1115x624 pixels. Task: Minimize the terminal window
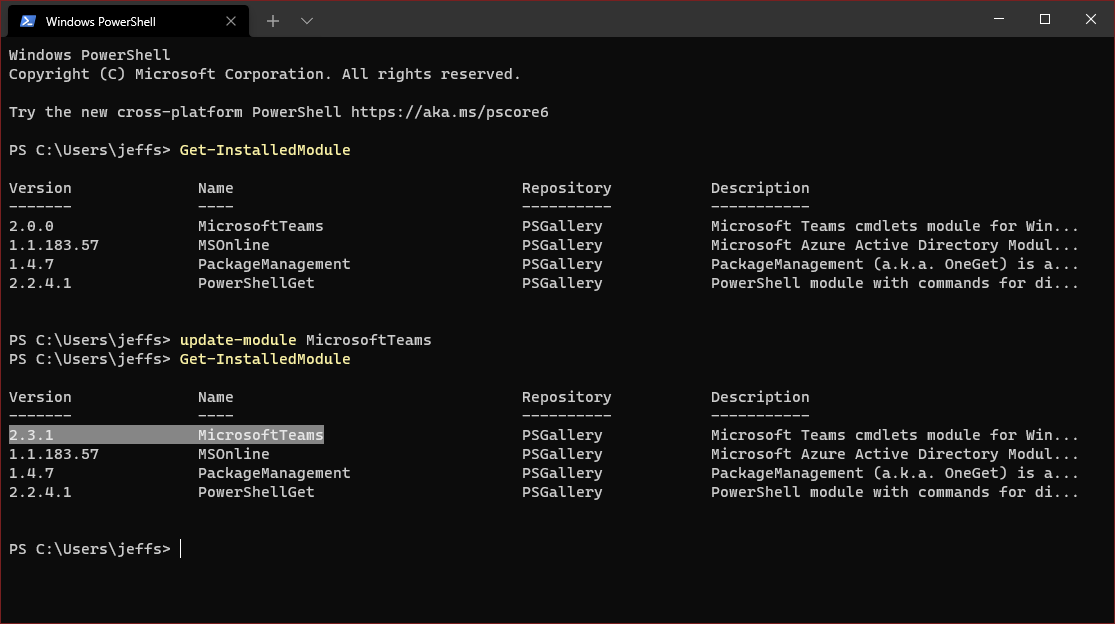(x=998, y=19)
